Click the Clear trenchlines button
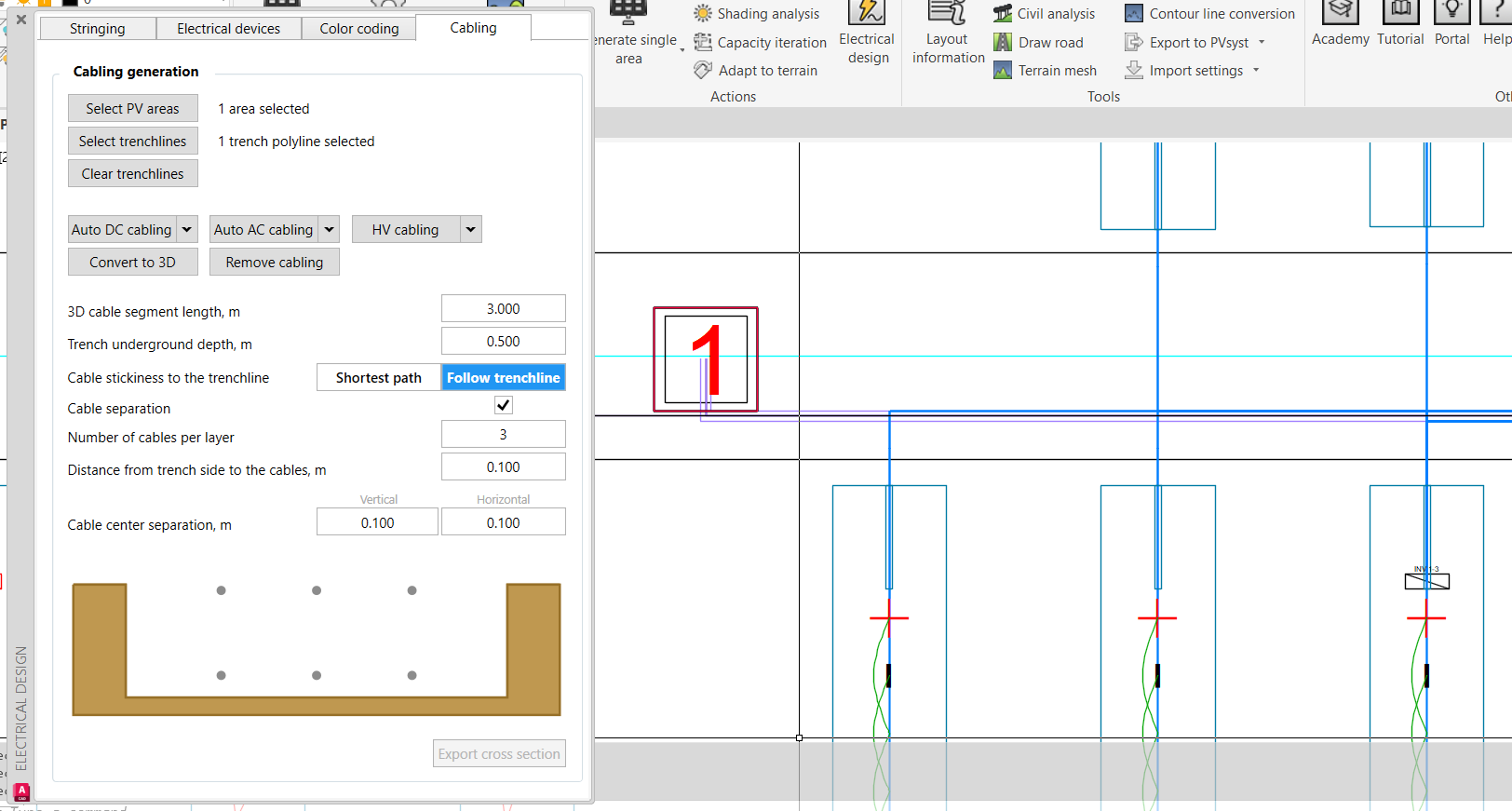This screenshot has height=811, width=1512. point(133,174)
